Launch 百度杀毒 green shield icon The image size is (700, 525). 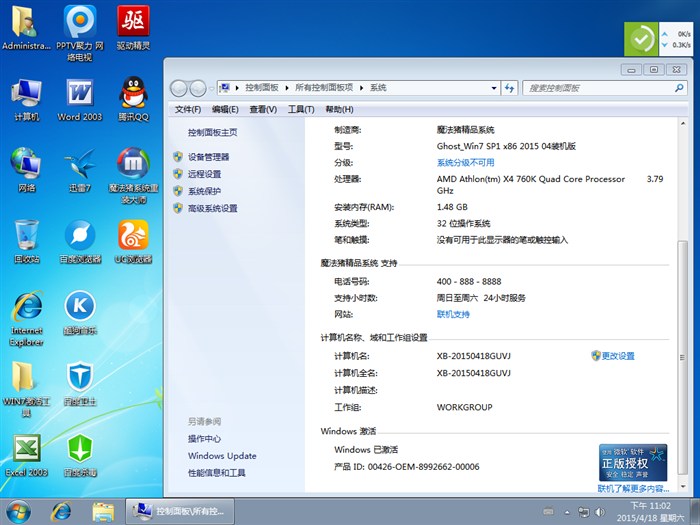coord(80,455)
